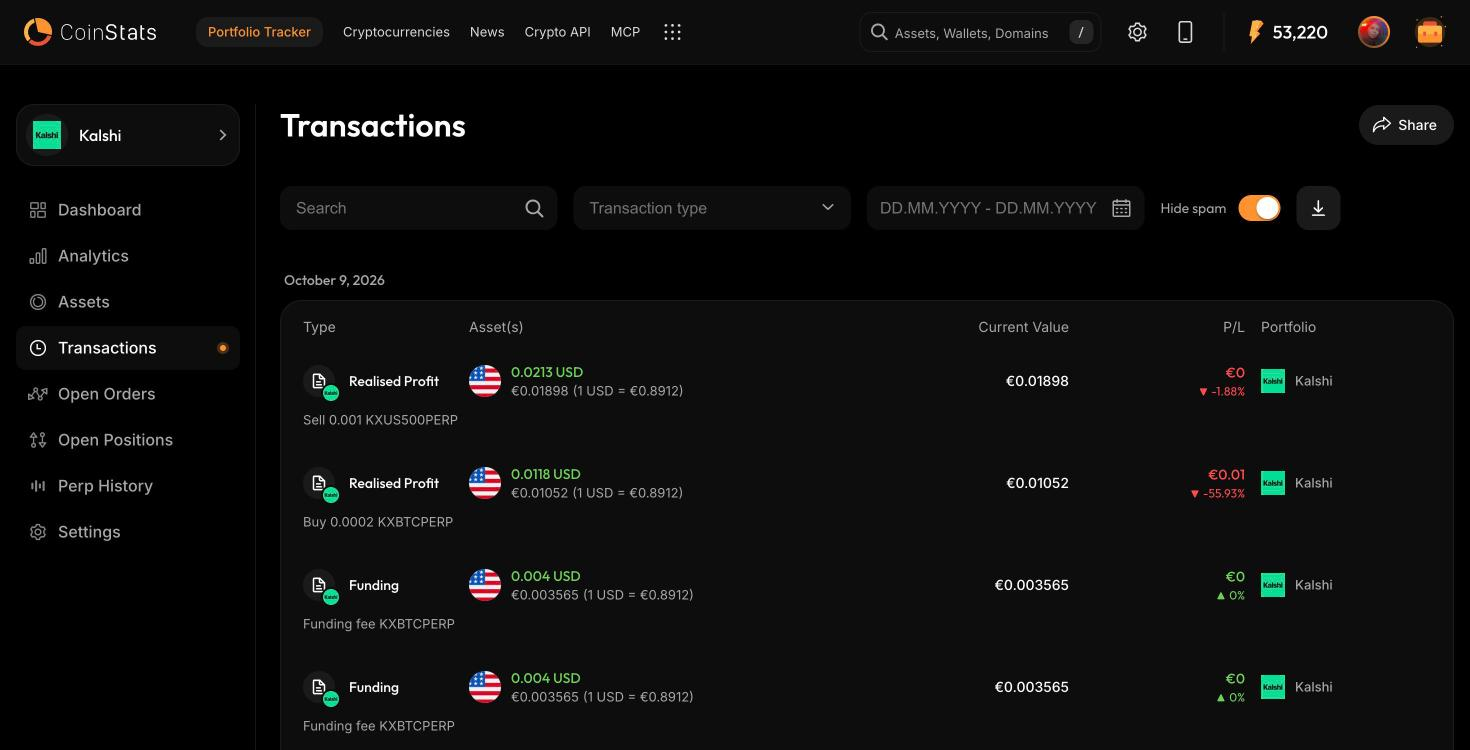Viewport: 1470px width, 750px height.
Task: Click Kalshi portfolio logo in first row
Action: pos(1273,381)
